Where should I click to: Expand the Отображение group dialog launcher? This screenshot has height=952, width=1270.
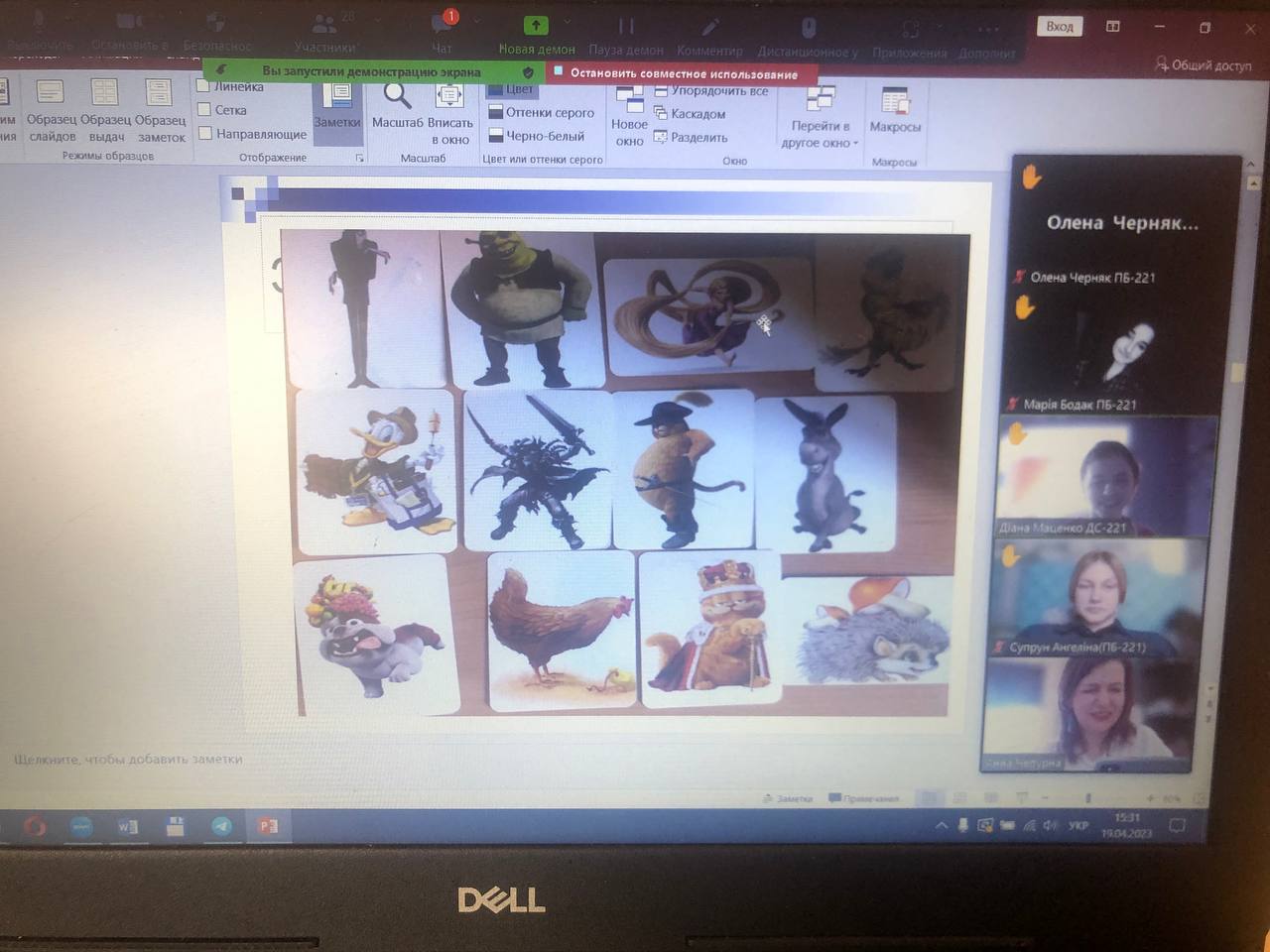click(x=359, y=158)
